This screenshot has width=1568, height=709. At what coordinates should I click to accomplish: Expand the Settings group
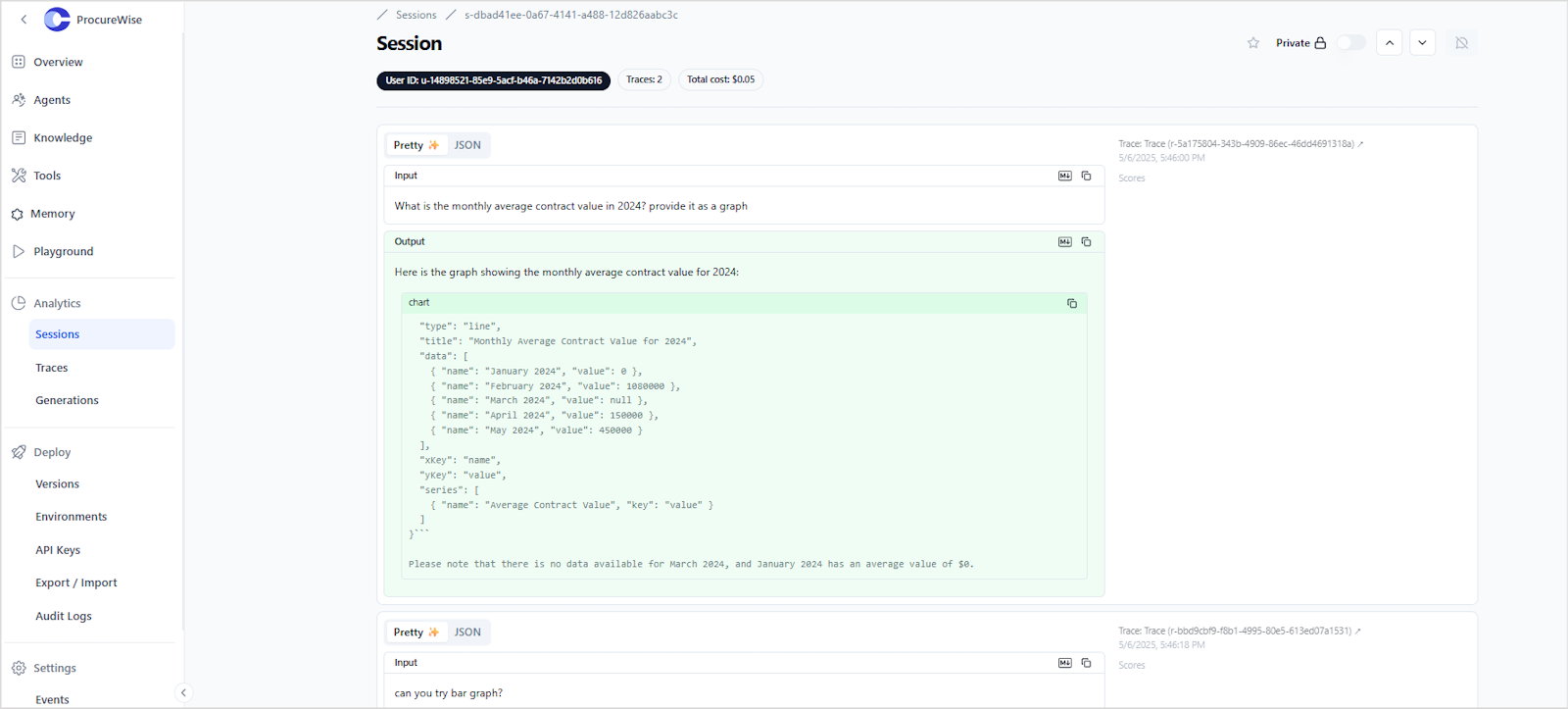pos(55,669)
